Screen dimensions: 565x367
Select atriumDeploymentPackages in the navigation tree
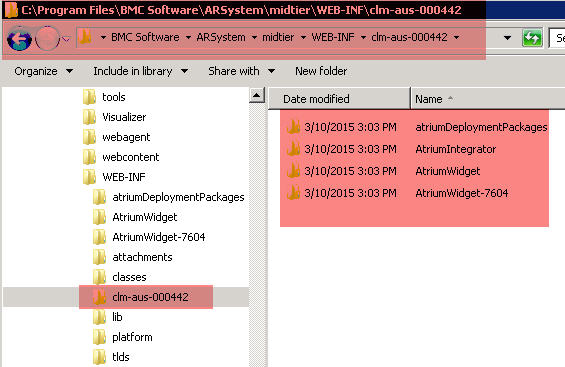(x=178, y=197)
